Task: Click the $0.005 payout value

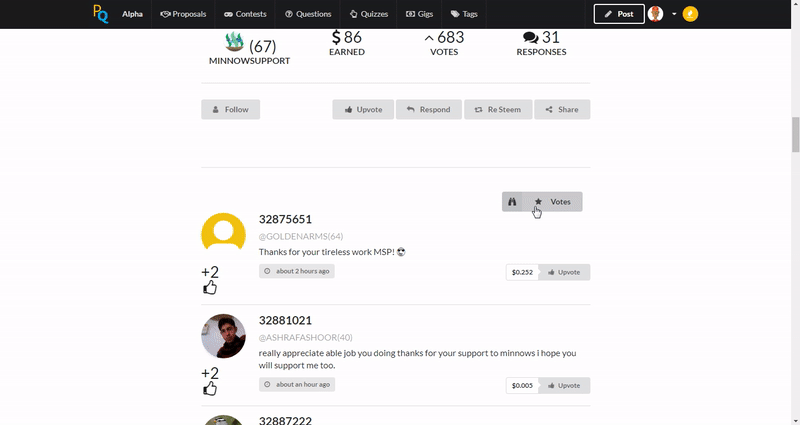Action: coord(522,386)
